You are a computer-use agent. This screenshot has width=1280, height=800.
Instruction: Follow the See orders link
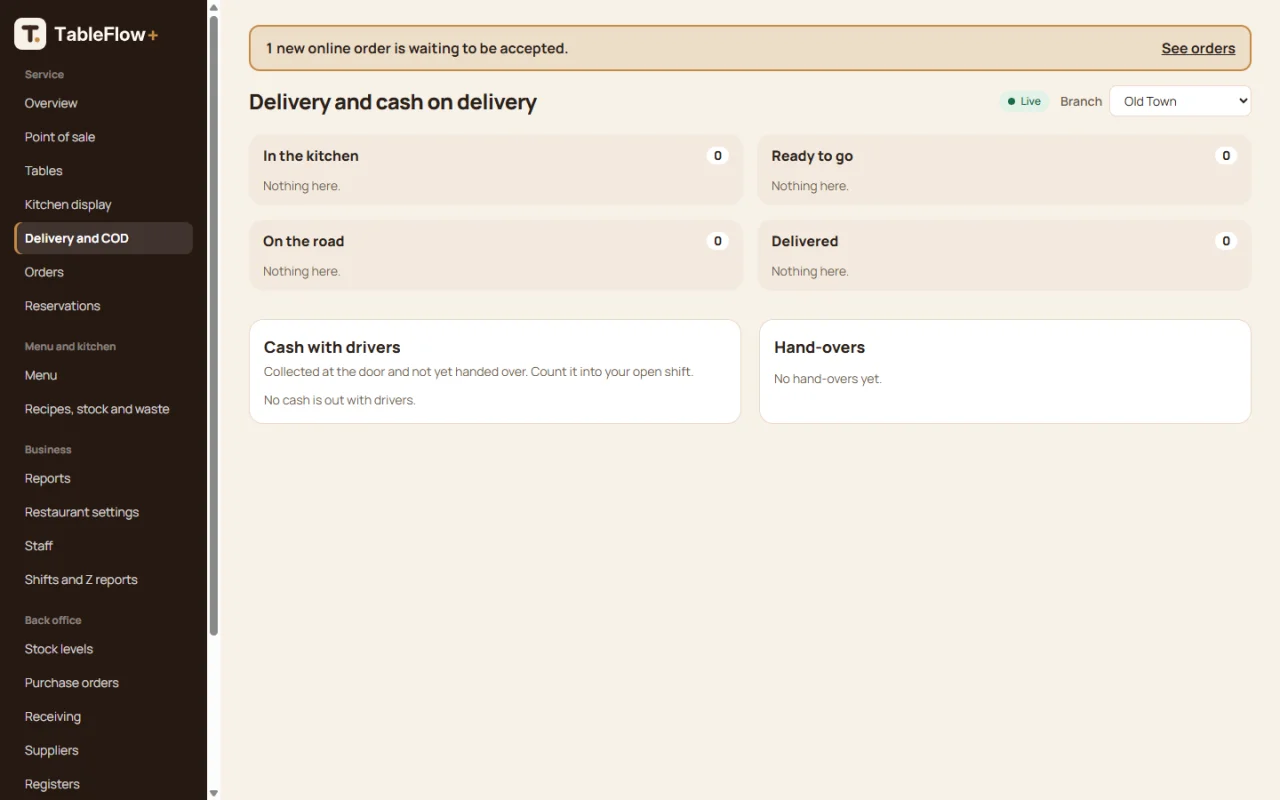click(x=1198, y=48)
